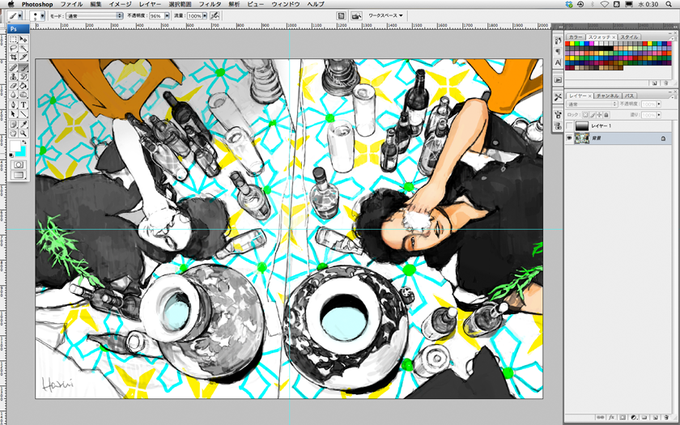680x425 pixels.
Task: Switch to the チャンネル tab
Action: (x=607, y=95)
